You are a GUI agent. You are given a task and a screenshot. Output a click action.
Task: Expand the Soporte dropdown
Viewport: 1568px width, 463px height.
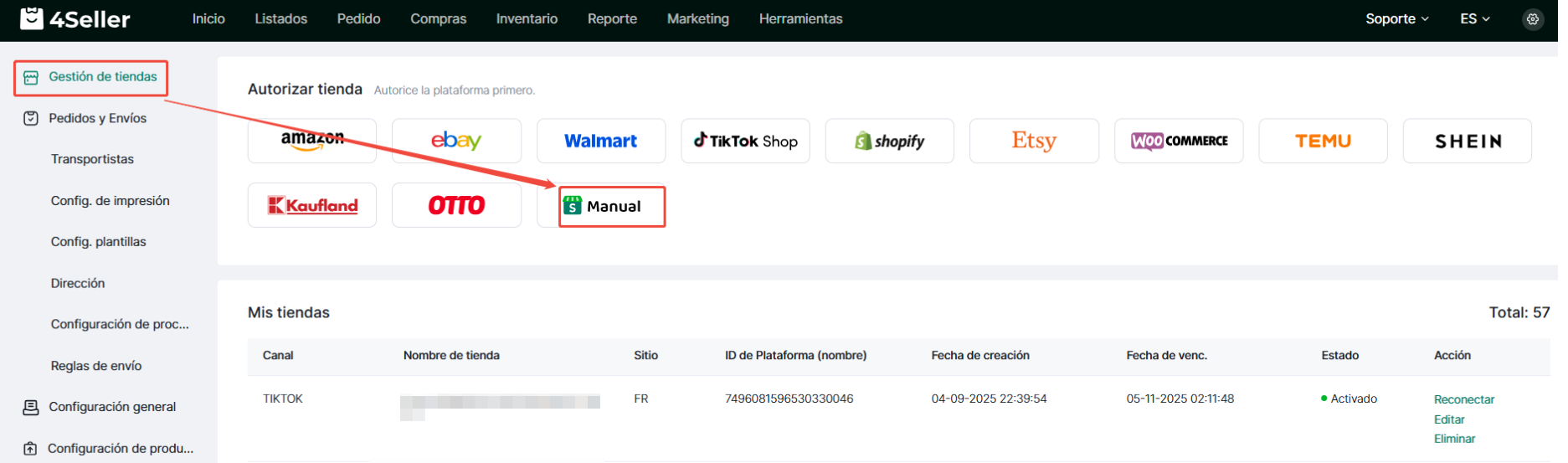[x=1396, y=18]
